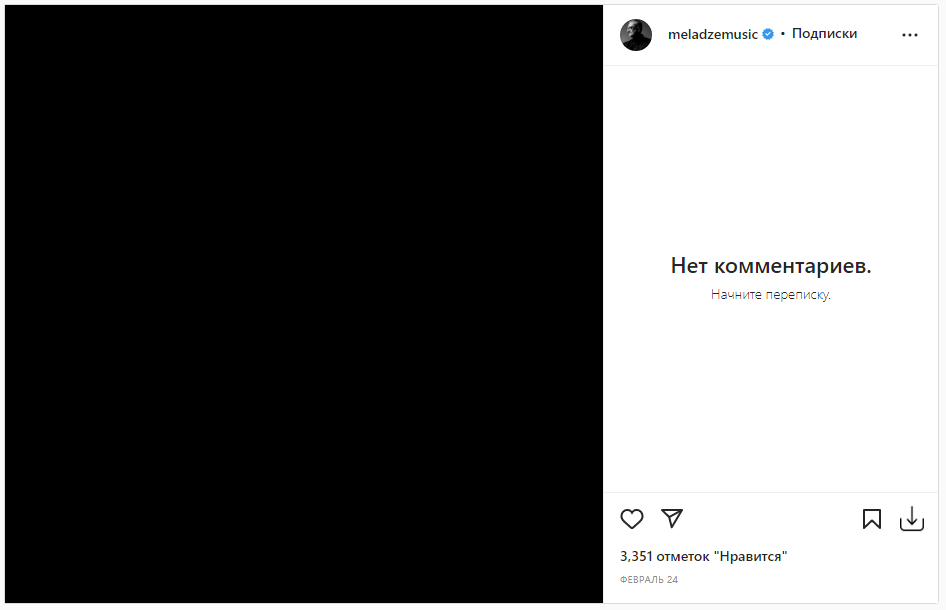Click the ФЕВРАЛЬ 24 timestamp
This screenshot has height=610, width=946.
click(x=647, y=579)
